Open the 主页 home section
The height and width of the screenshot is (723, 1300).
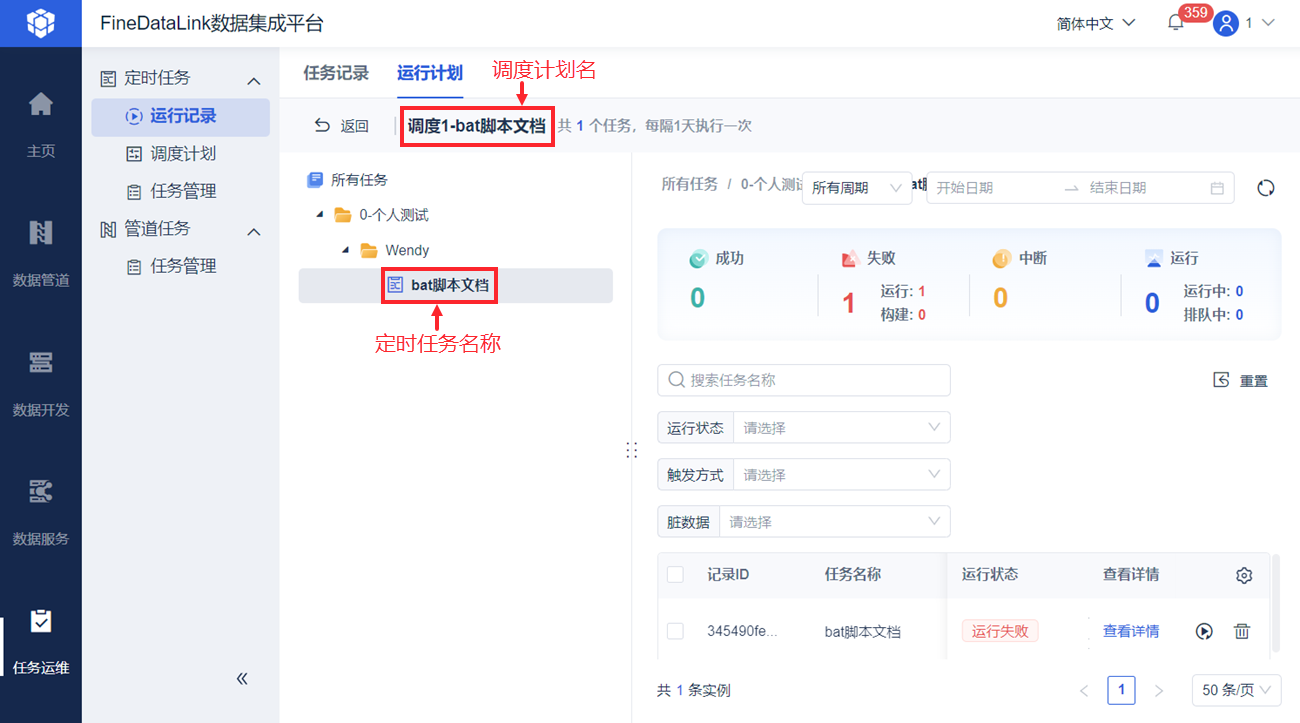point(40,124)
